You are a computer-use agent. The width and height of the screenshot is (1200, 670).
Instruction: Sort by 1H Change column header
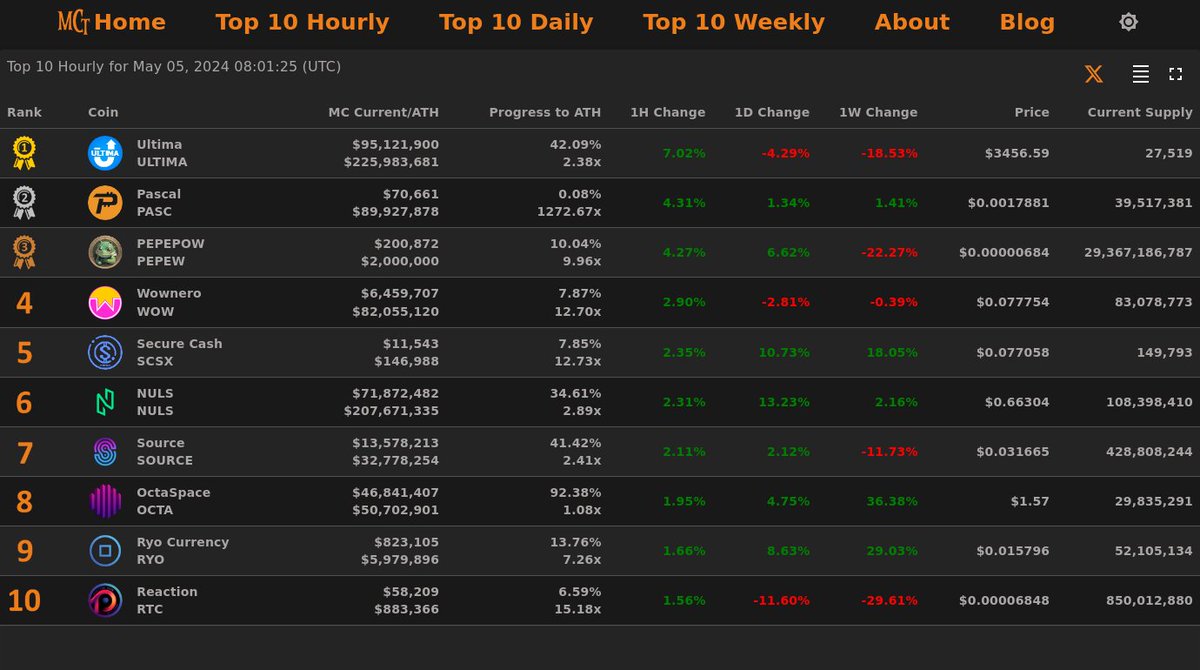(x=668, y=112)
